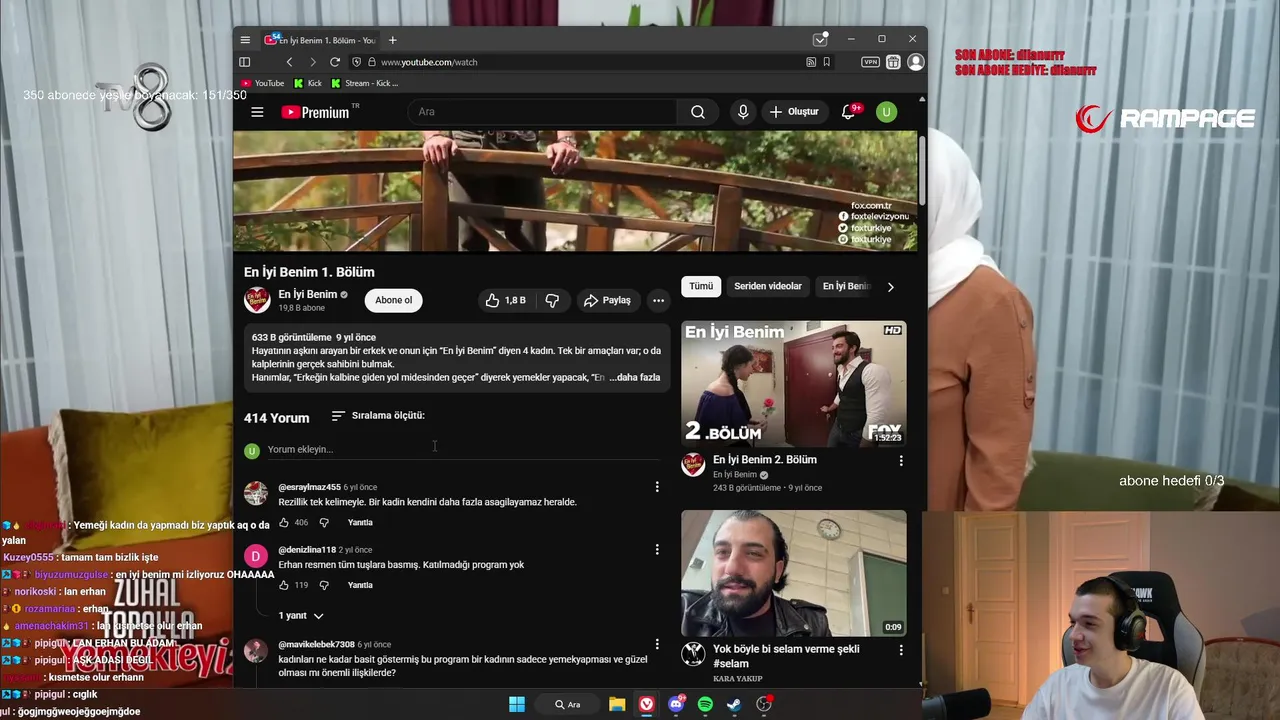Share the video with Paylaş button
1280x720 pixels.
point(608,300)
